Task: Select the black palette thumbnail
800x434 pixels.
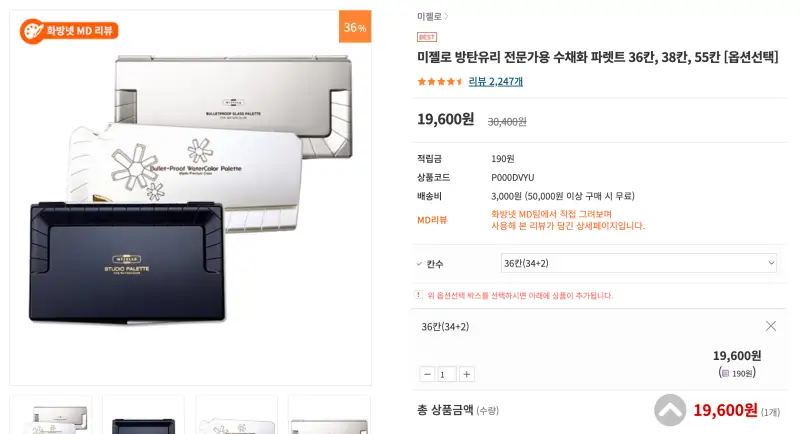Action: point(143,415)
